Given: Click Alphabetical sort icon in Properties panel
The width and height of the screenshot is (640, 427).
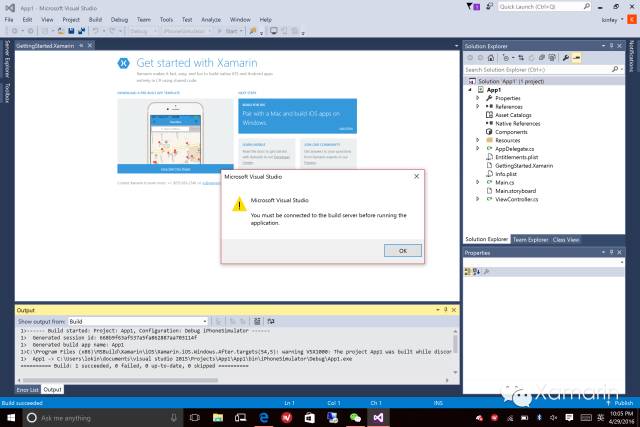Looking at the screenshot, I should click(476, 271).
